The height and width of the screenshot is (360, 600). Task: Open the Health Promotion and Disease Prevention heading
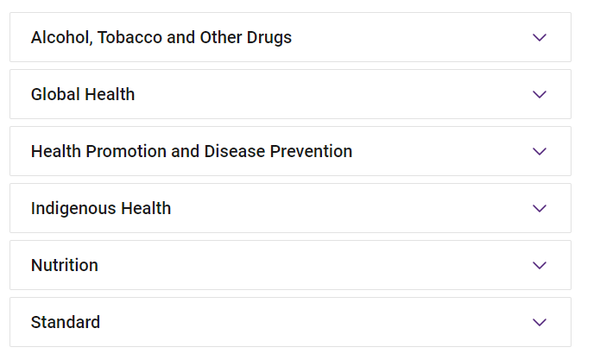pos(191,151)
